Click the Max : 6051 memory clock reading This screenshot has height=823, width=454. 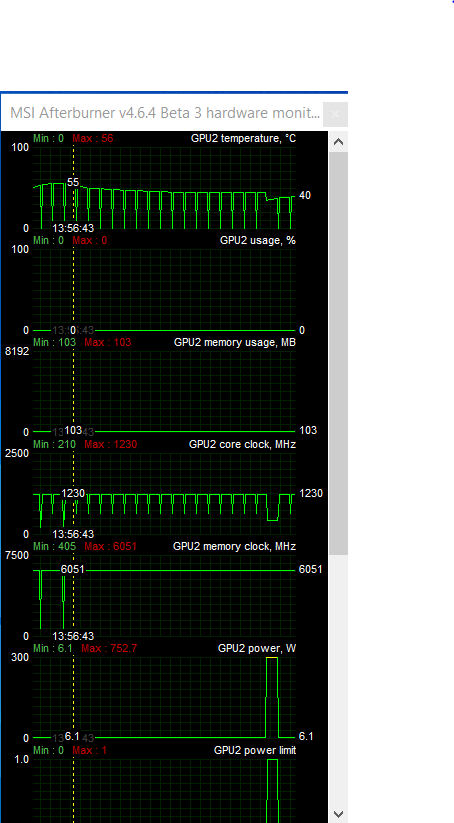click(x=110, y=546)
